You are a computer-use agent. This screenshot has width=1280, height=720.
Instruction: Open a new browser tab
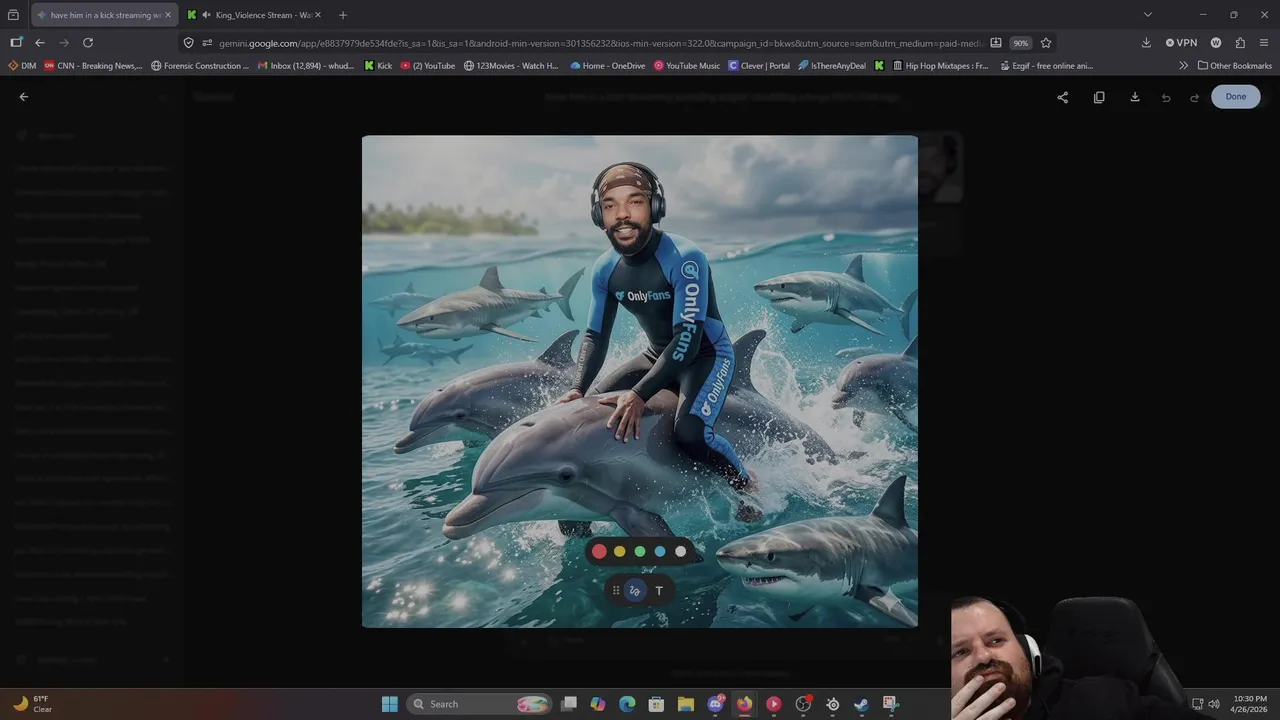point(343,15)
